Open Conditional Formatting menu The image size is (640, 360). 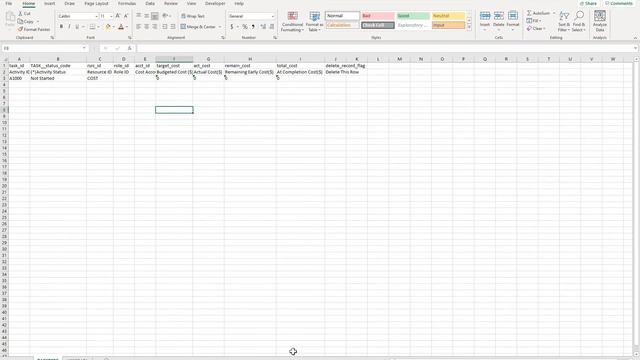pyautogui.click(x=293, y=22)
